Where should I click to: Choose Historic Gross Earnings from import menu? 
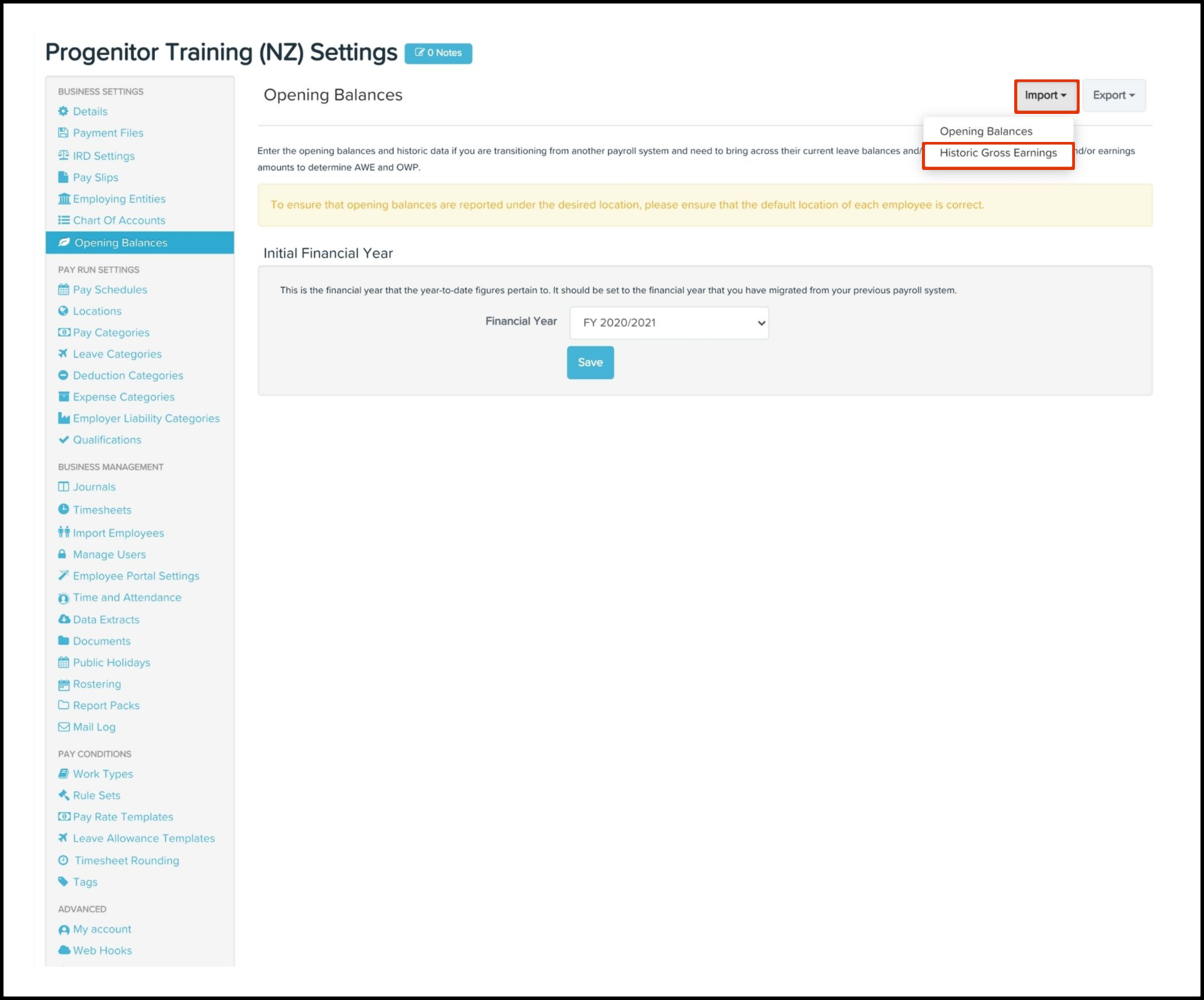(x=998, y=153)
